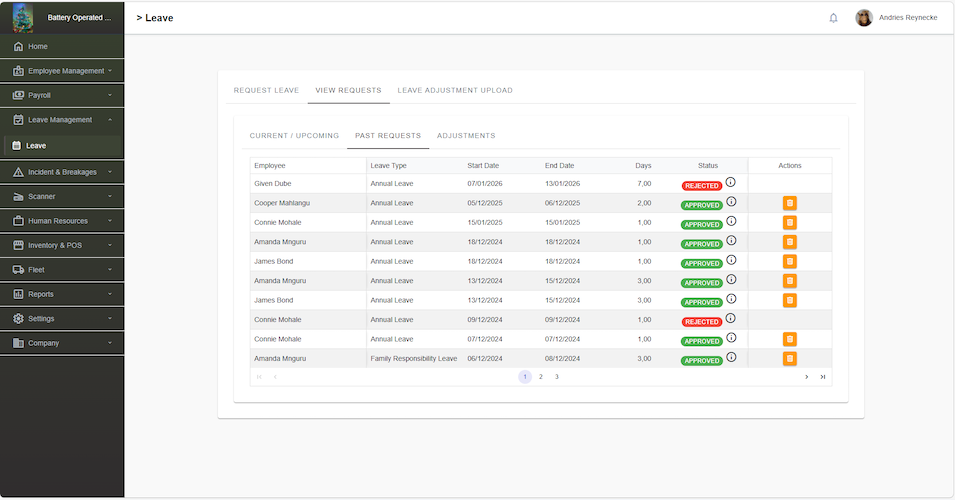Screen dimensions: 955x500
Task: Show info for Family Responsibility Leave request
Action: (731, 357)
